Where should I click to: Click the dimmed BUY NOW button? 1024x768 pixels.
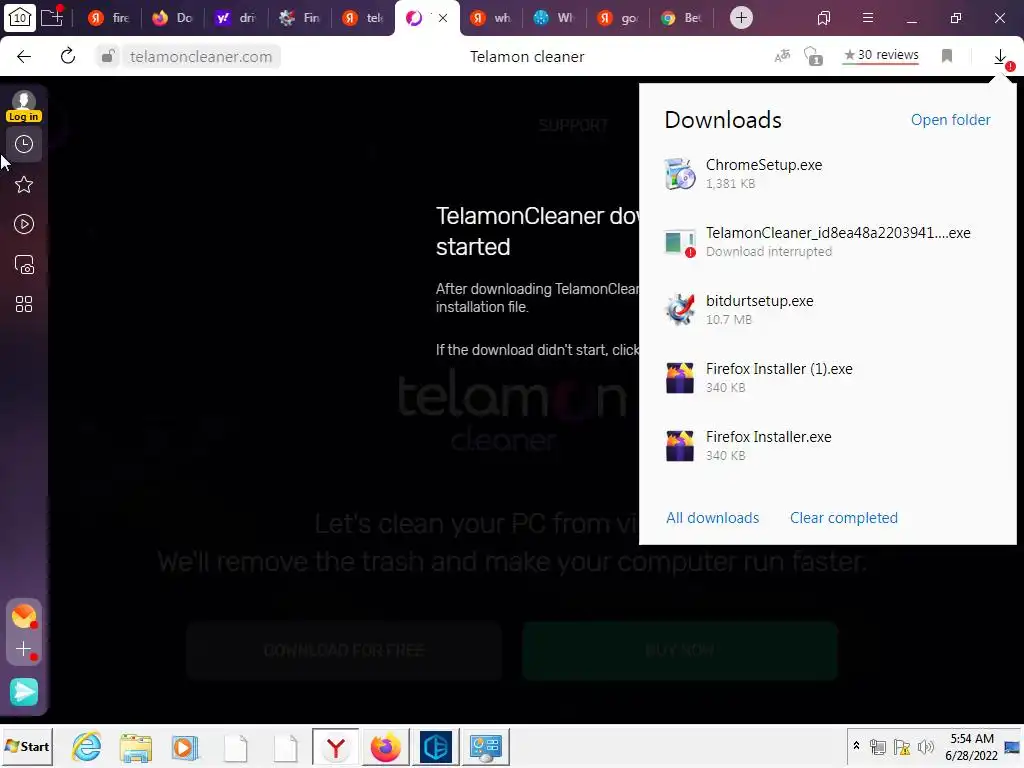[680, 650]
